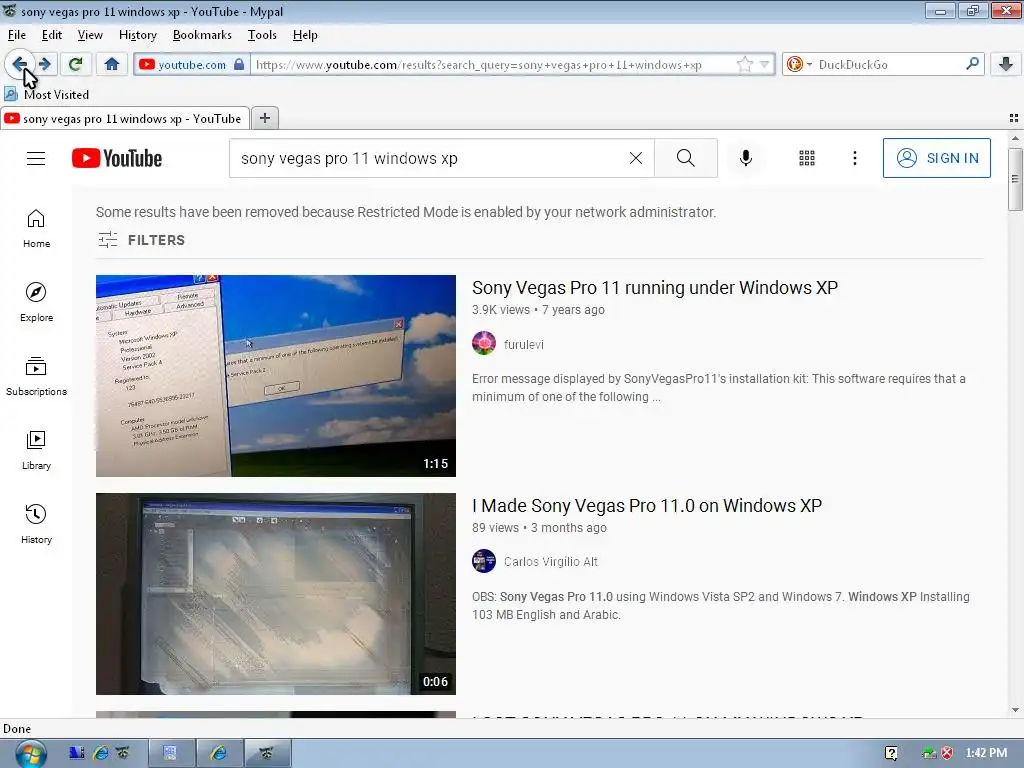Open the Carlos Virgilio Alt channel name
The width and height of the screenshot is (1024, 768).
pos(551,562)
